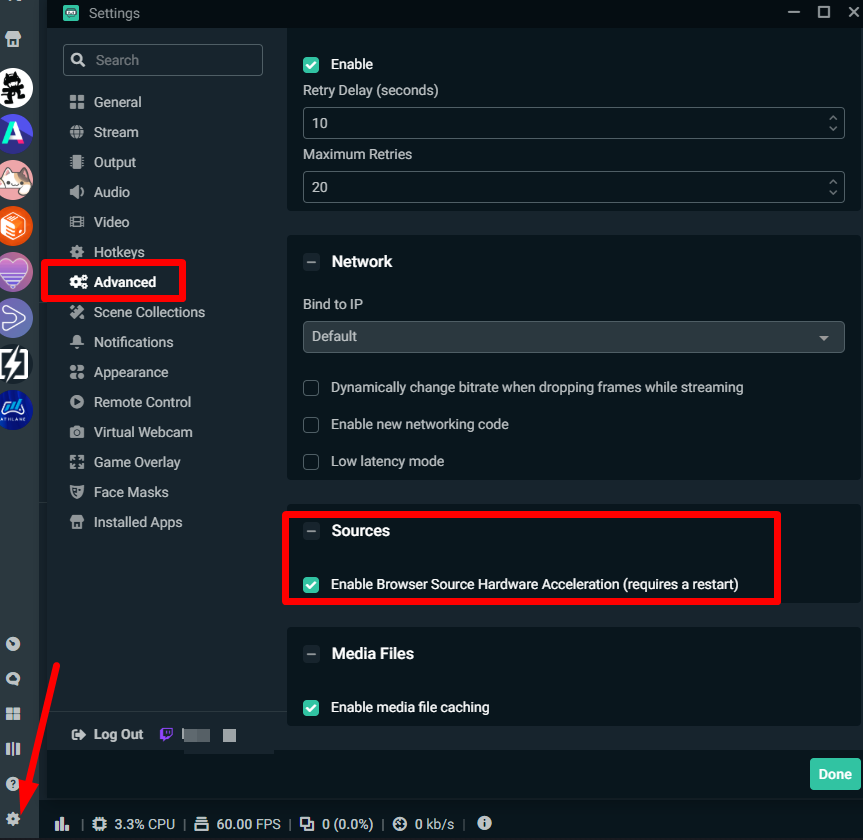Image resolution: width=863 pixels, height=840 pixels.
Task: Open the store icon in the left sidebar
Action: tap(13, 40)
